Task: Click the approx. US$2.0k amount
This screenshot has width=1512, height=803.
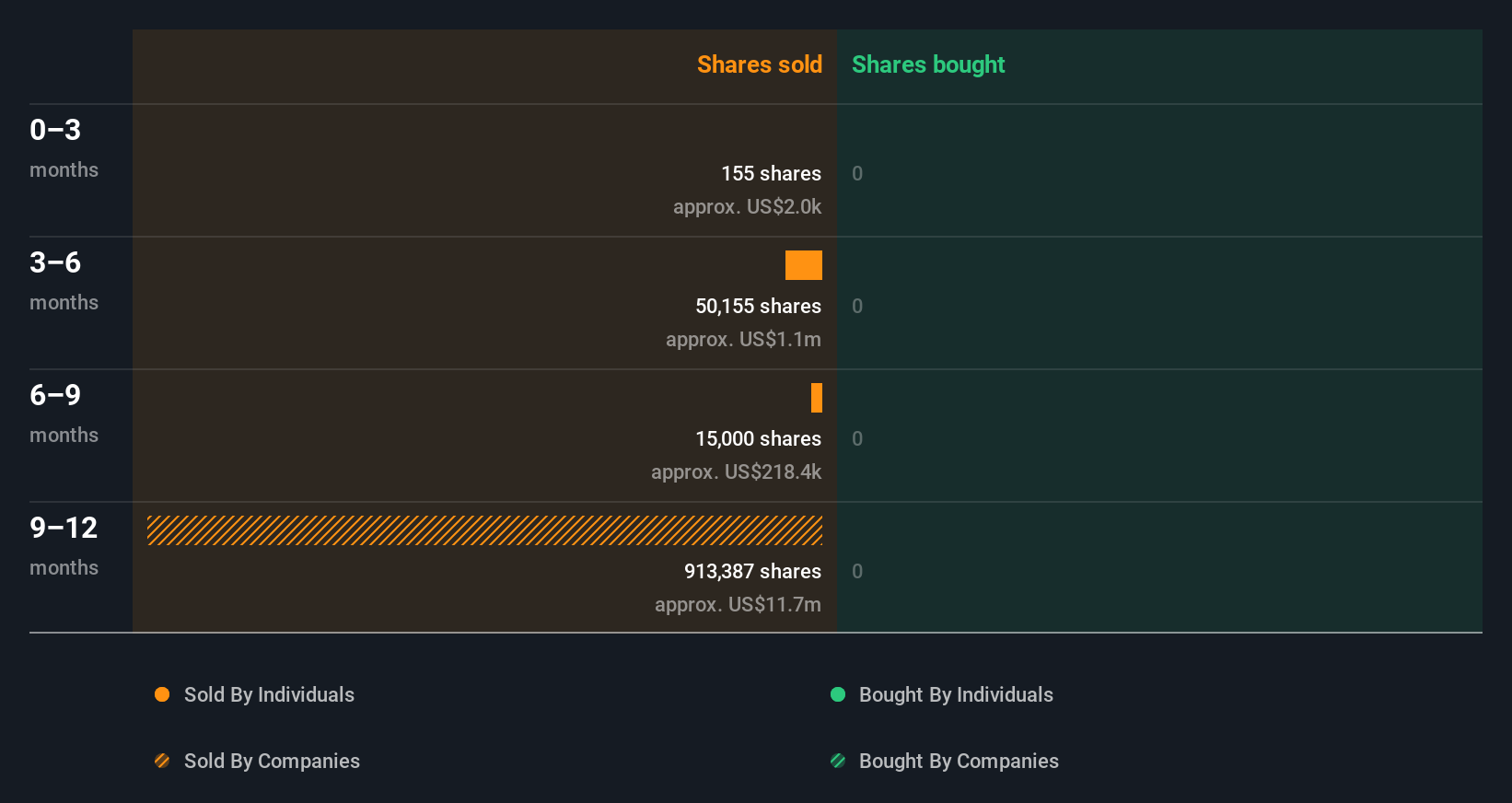Action: [x=747, y=206]
